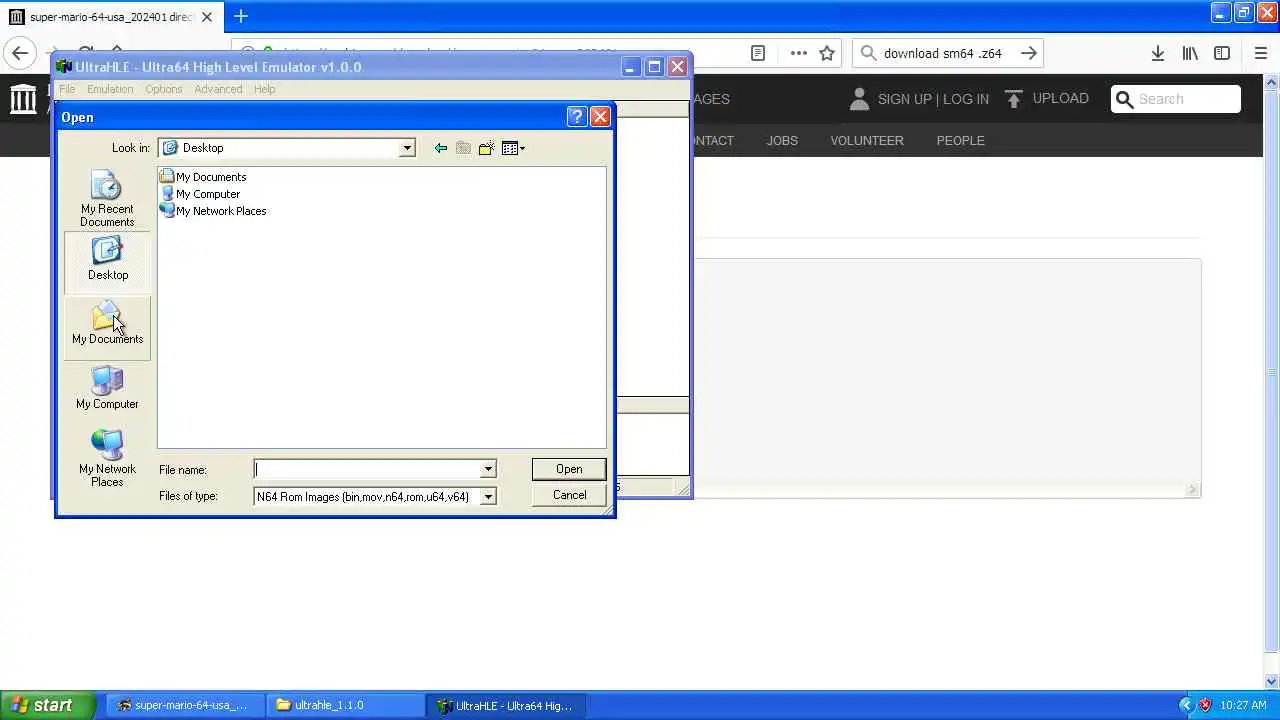Click browser back arrow button

click(x=20, y=53)
